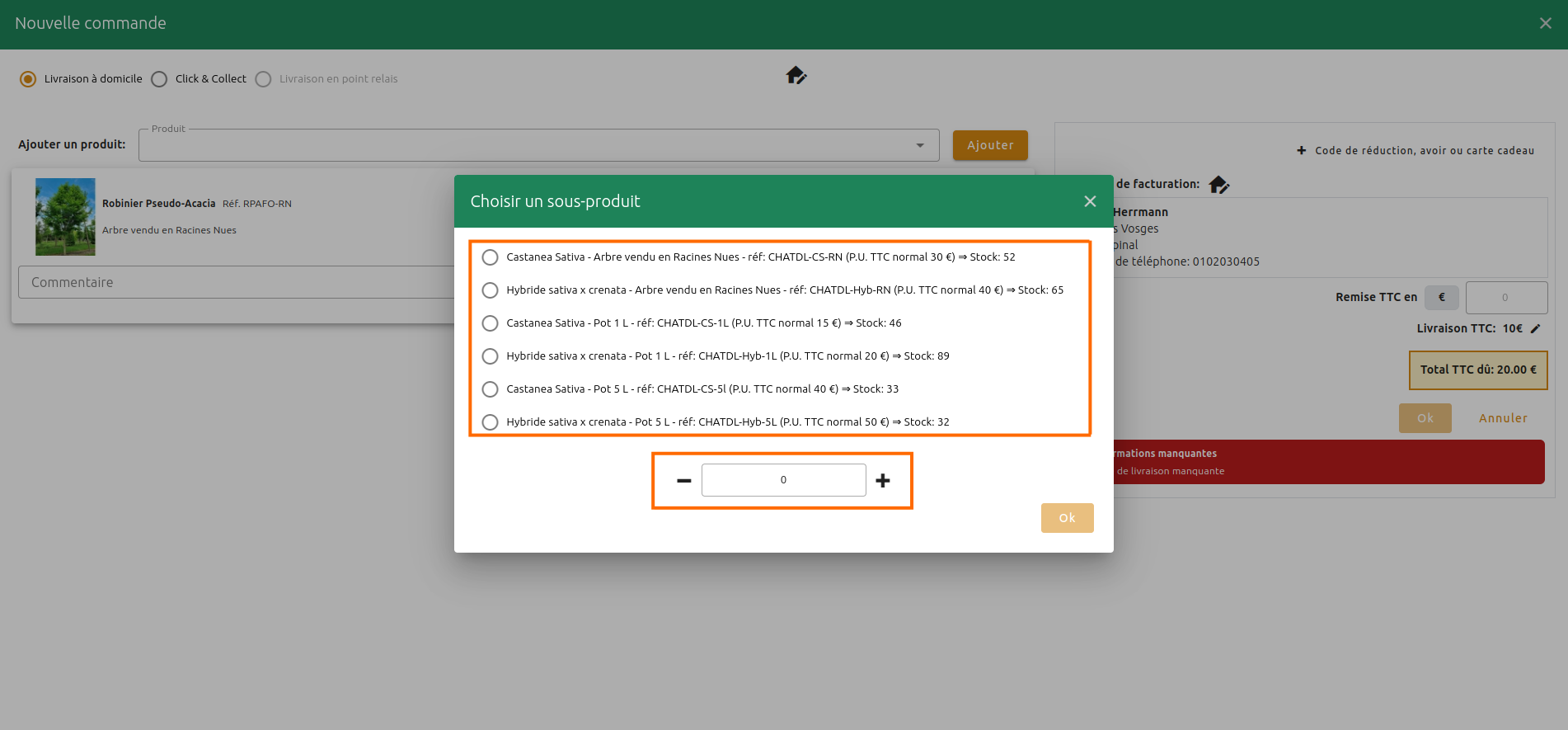Choose Castanea Sativa Pot 5 L option
This screenshot has width=1568, height=730.
click(x=490, y=389)
